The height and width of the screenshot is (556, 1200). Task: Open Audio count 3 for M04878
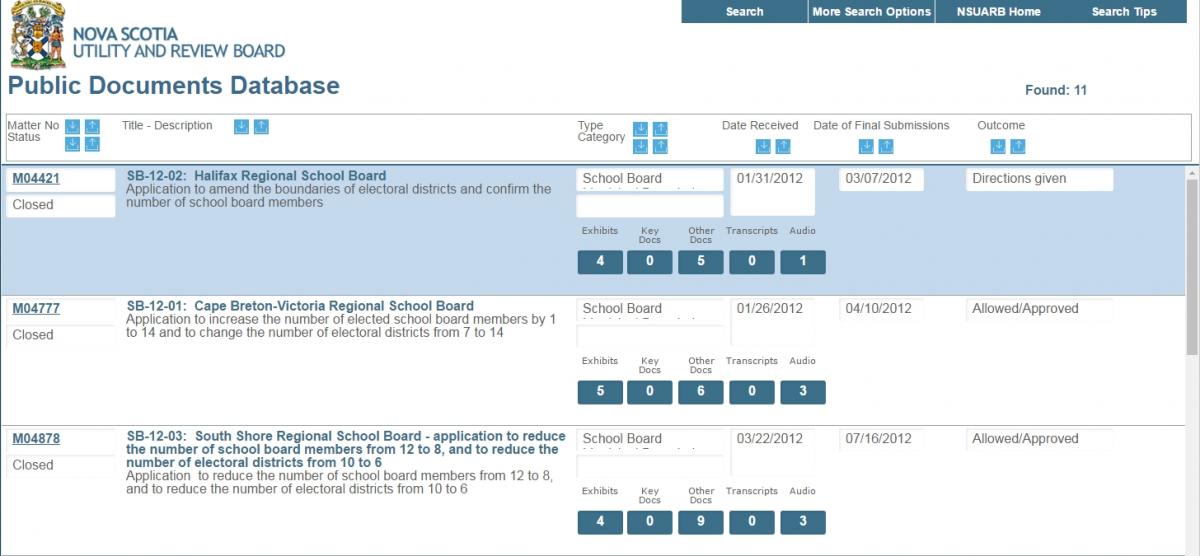[802, 522]
